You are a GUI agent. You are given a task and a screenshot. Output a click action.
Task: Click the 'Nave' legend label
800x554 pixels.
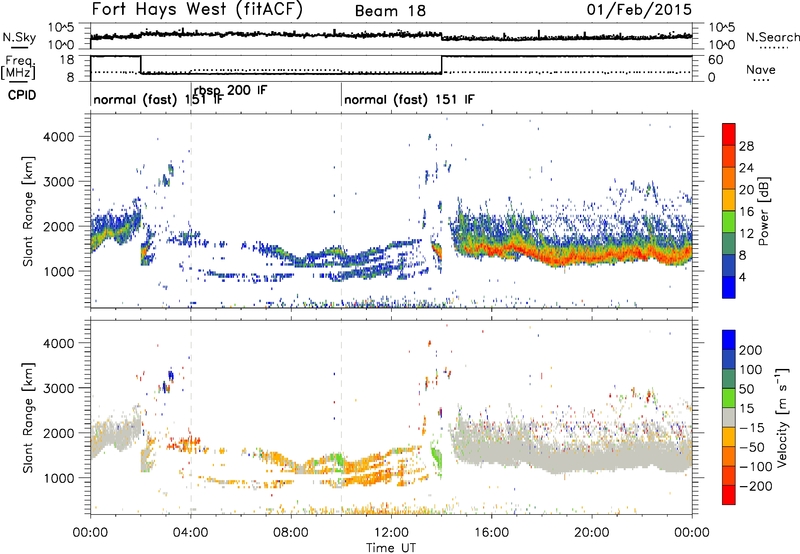tap(761, 69)
